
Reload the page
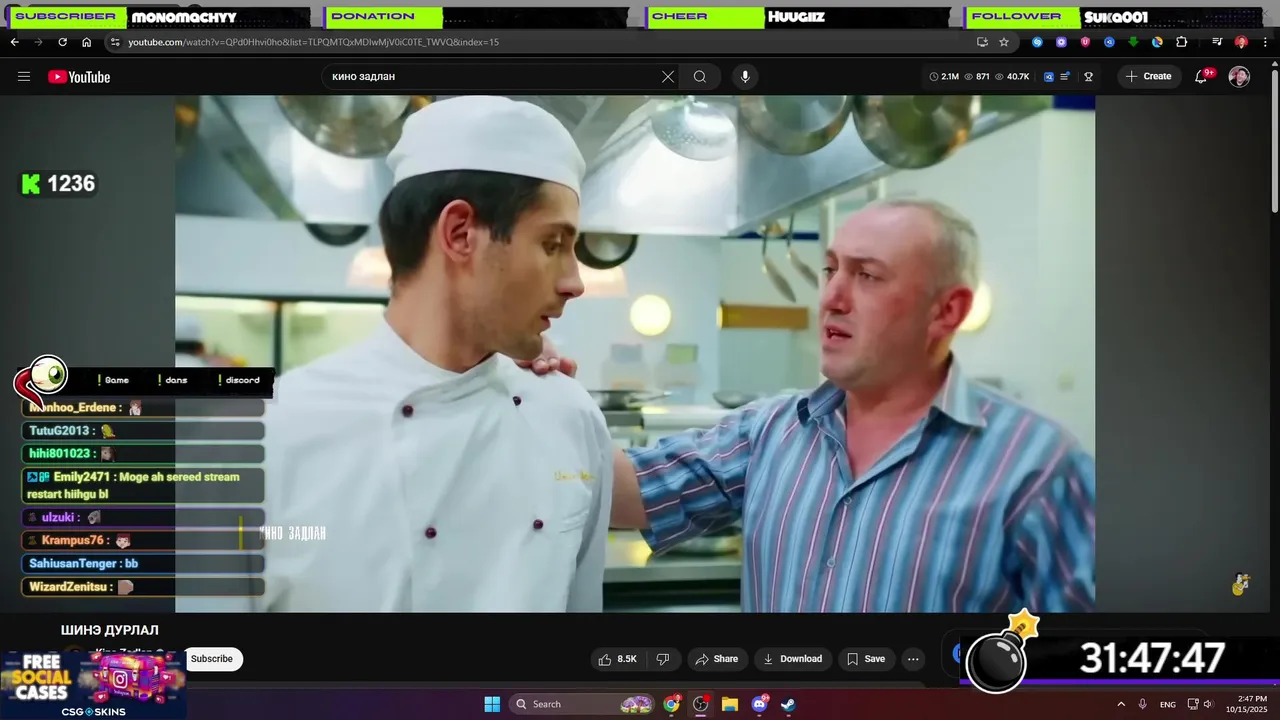point(62,42)
